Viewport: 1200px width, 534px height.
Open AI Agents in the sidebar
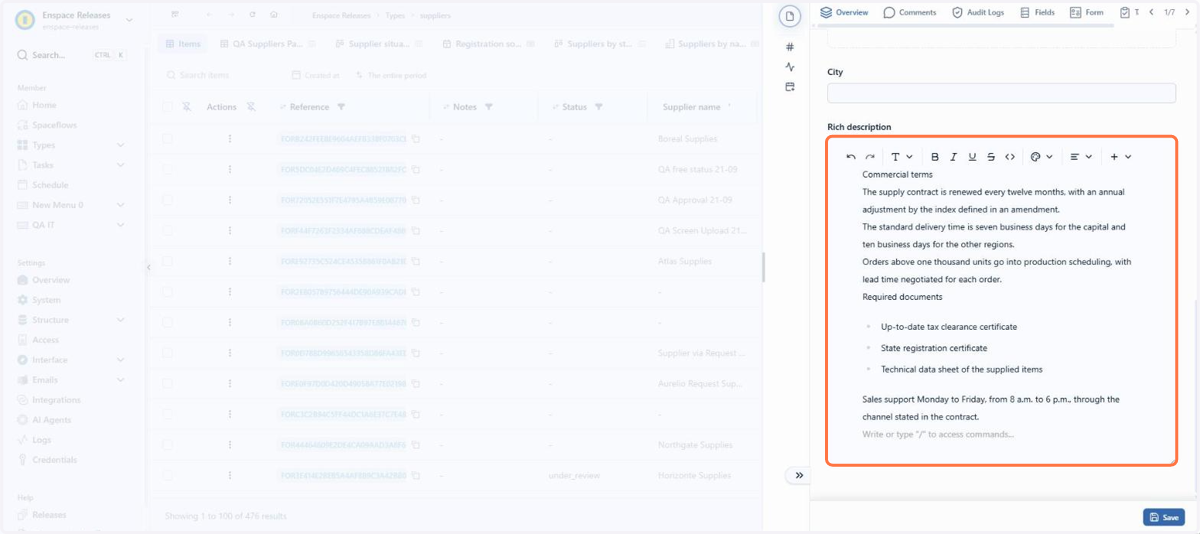tap(52, 420)
